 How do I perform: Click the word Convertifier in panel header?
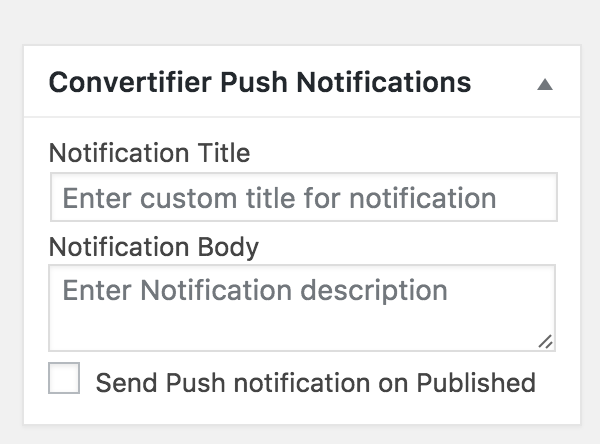[x=130, y=82]
